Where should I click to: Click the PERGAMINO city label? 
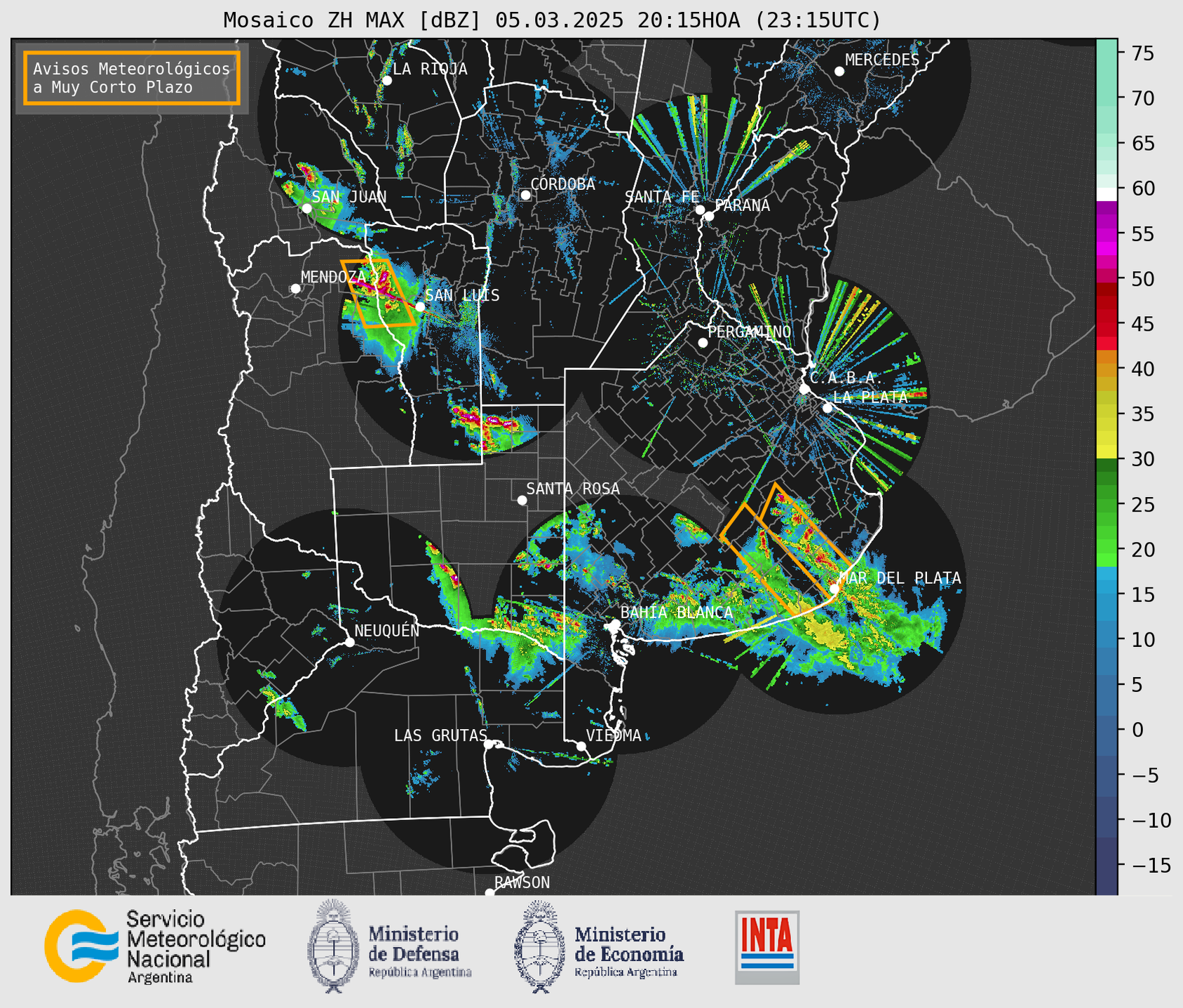tap(750, 332)
